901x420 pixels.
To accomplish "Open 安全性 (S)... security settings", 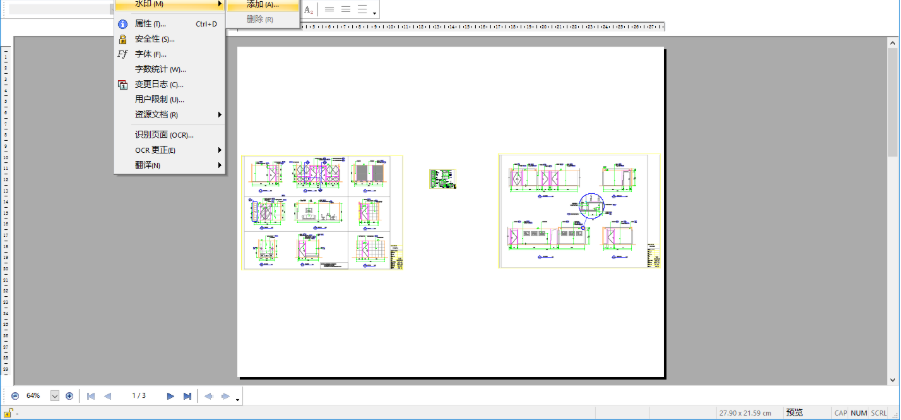I will [x=170, y=39].
